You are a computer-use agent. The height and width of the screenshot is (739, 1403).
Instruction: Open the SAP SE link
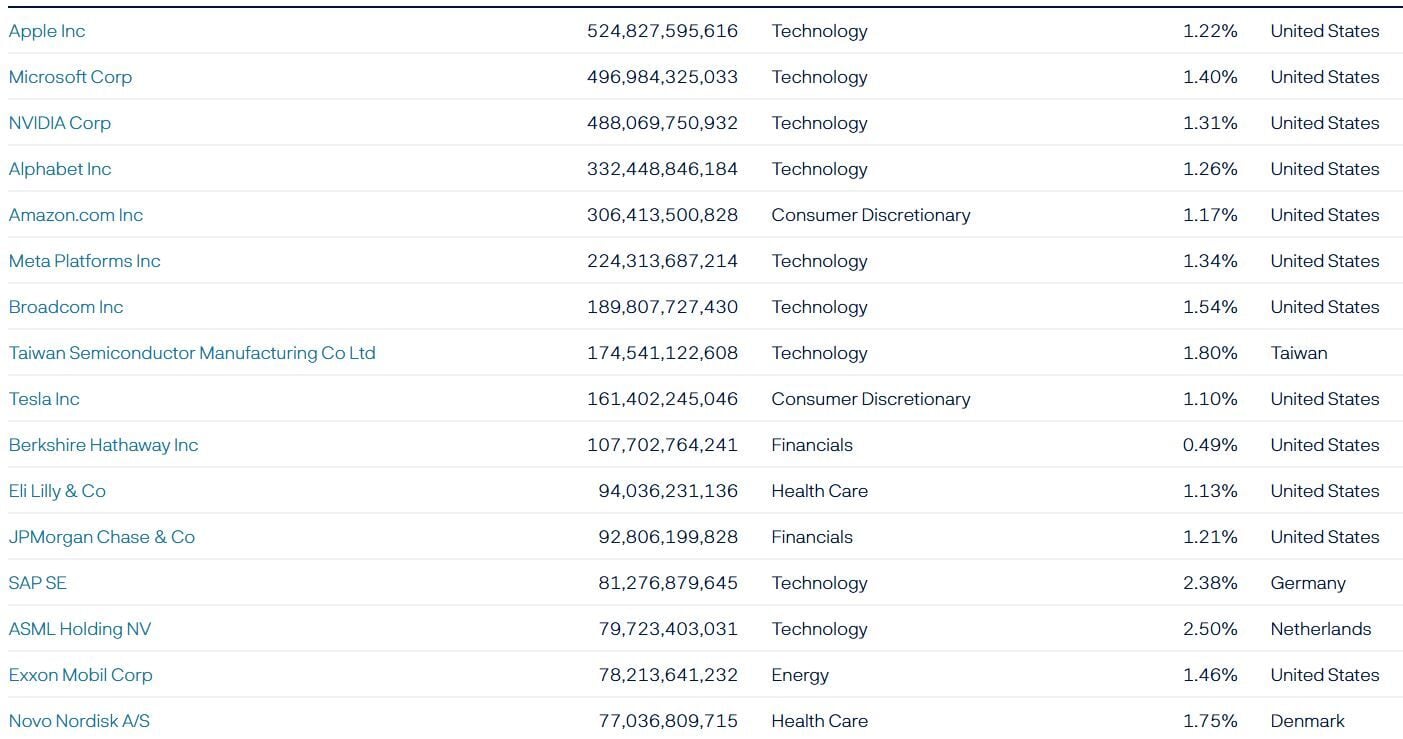pos(38,583)
